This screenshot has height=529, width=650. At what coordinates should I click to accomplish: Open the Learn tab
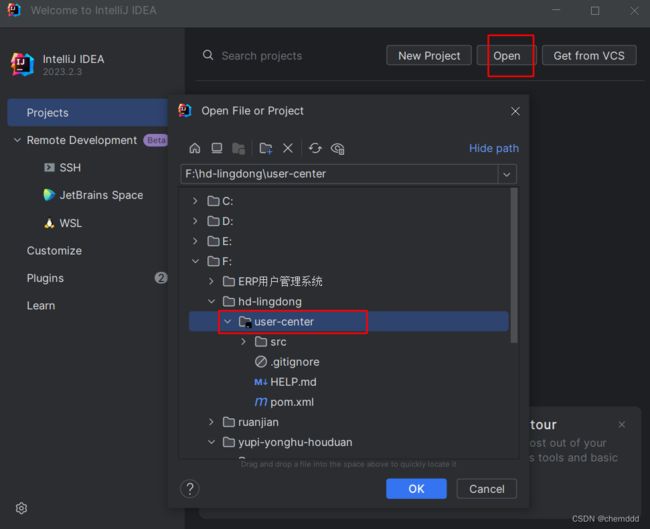tap(41, 306)
